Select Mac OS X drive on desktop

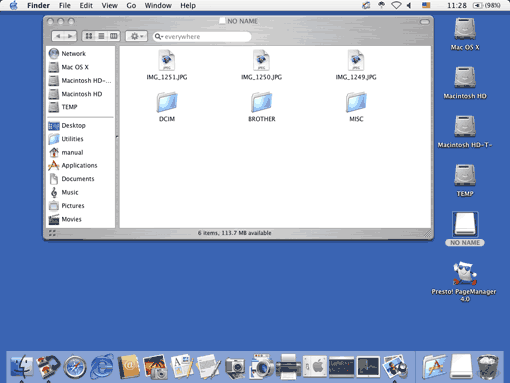pyautogui.click(x=465, y=29)
